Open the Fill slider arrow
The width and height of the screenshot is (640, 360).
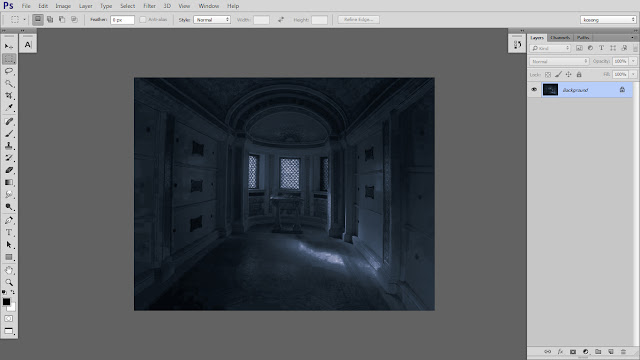633,75
